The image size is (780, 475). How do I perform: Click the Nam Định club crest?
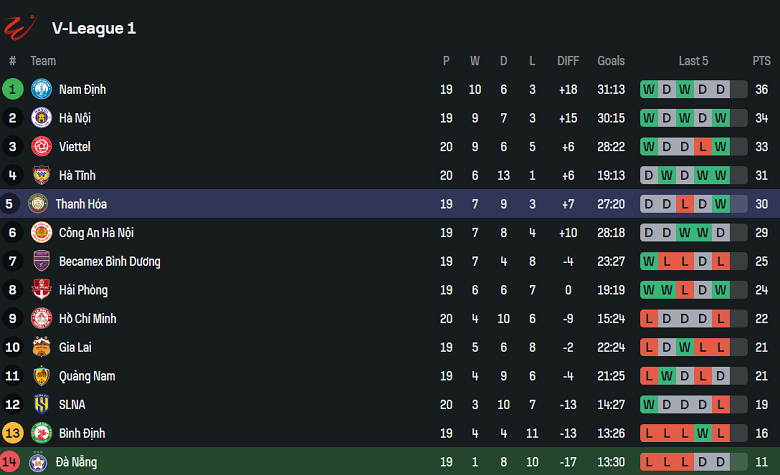coord(41,89)
